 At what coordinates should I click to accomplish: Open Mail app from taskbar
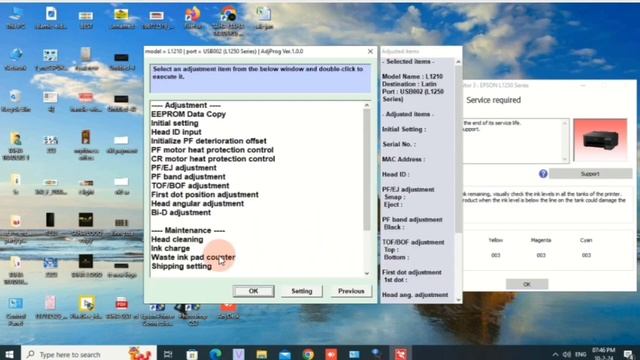point(285,354)
